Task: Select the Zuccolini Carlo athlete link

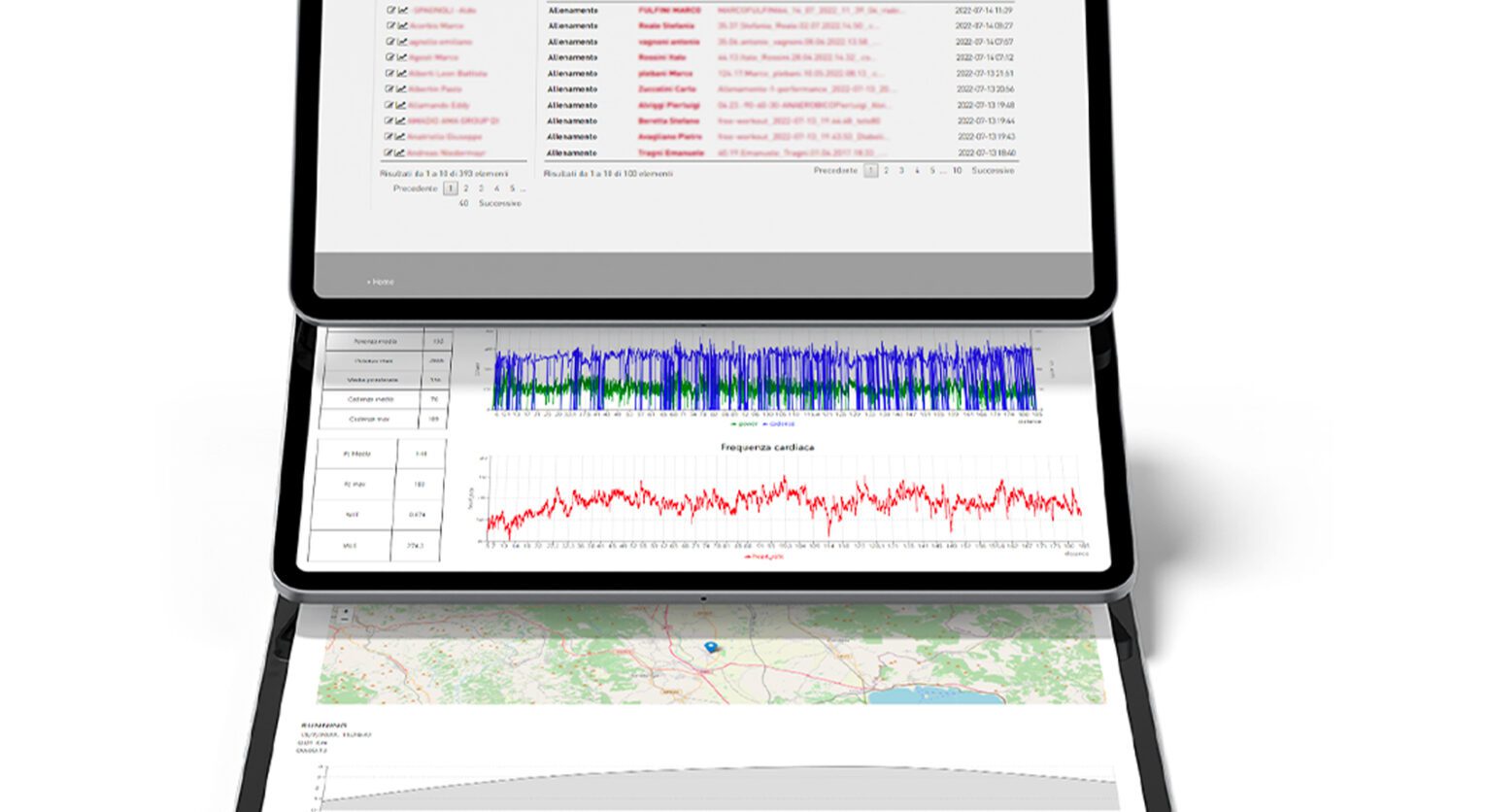Action: pos(665,89)
